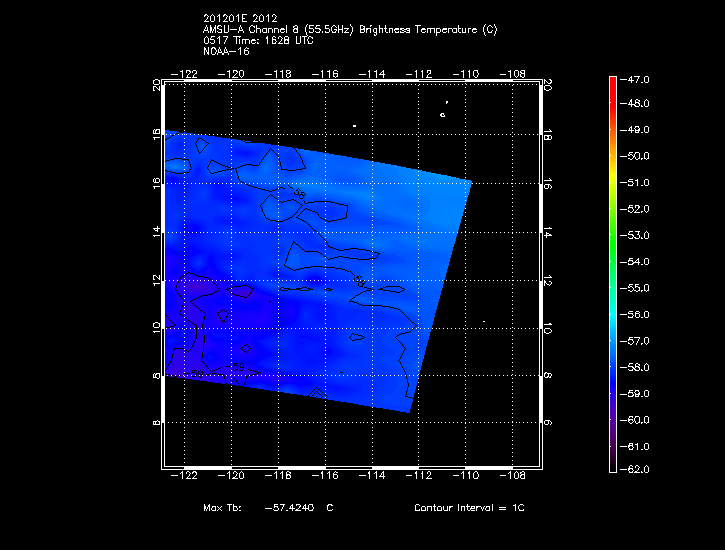
Task: Click the green section of the color bar
Action: pyautogui.click(x=613, y=235)
